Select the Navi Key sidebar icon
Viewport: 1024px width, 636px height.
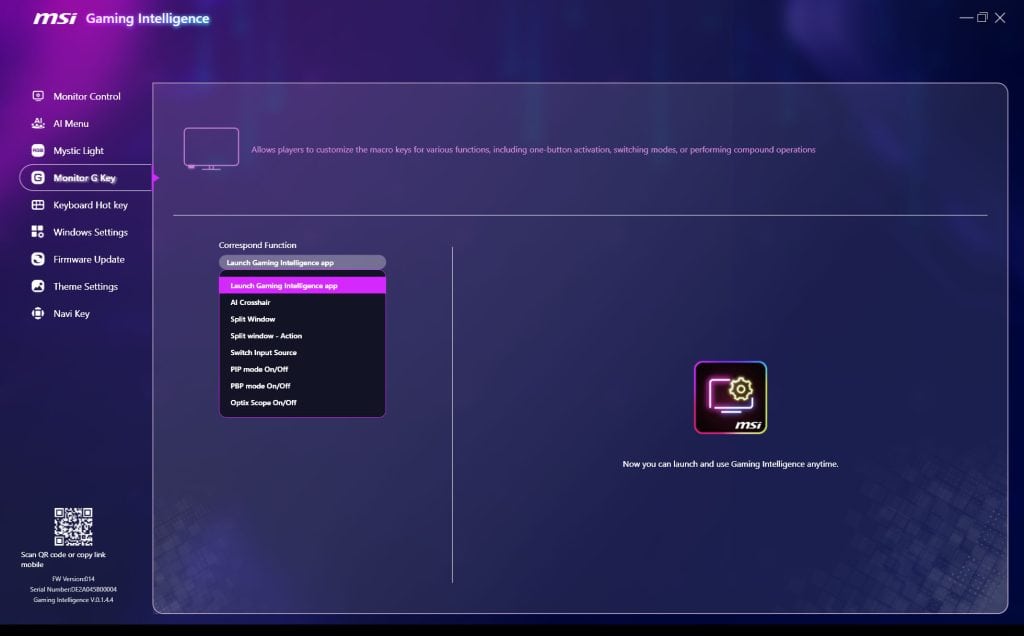[38, 313]
